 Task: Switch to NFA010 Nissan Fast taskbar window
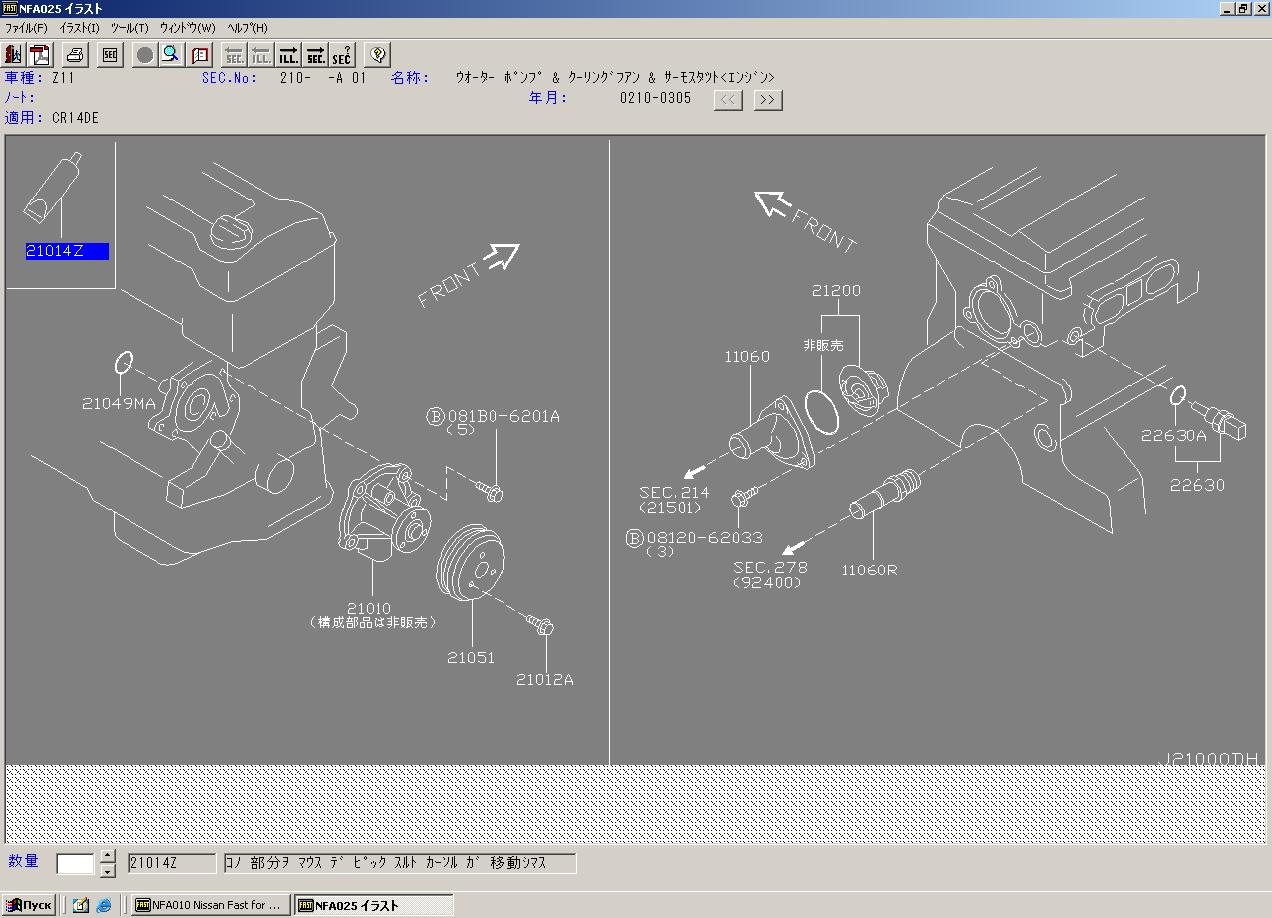click(211, 905)
